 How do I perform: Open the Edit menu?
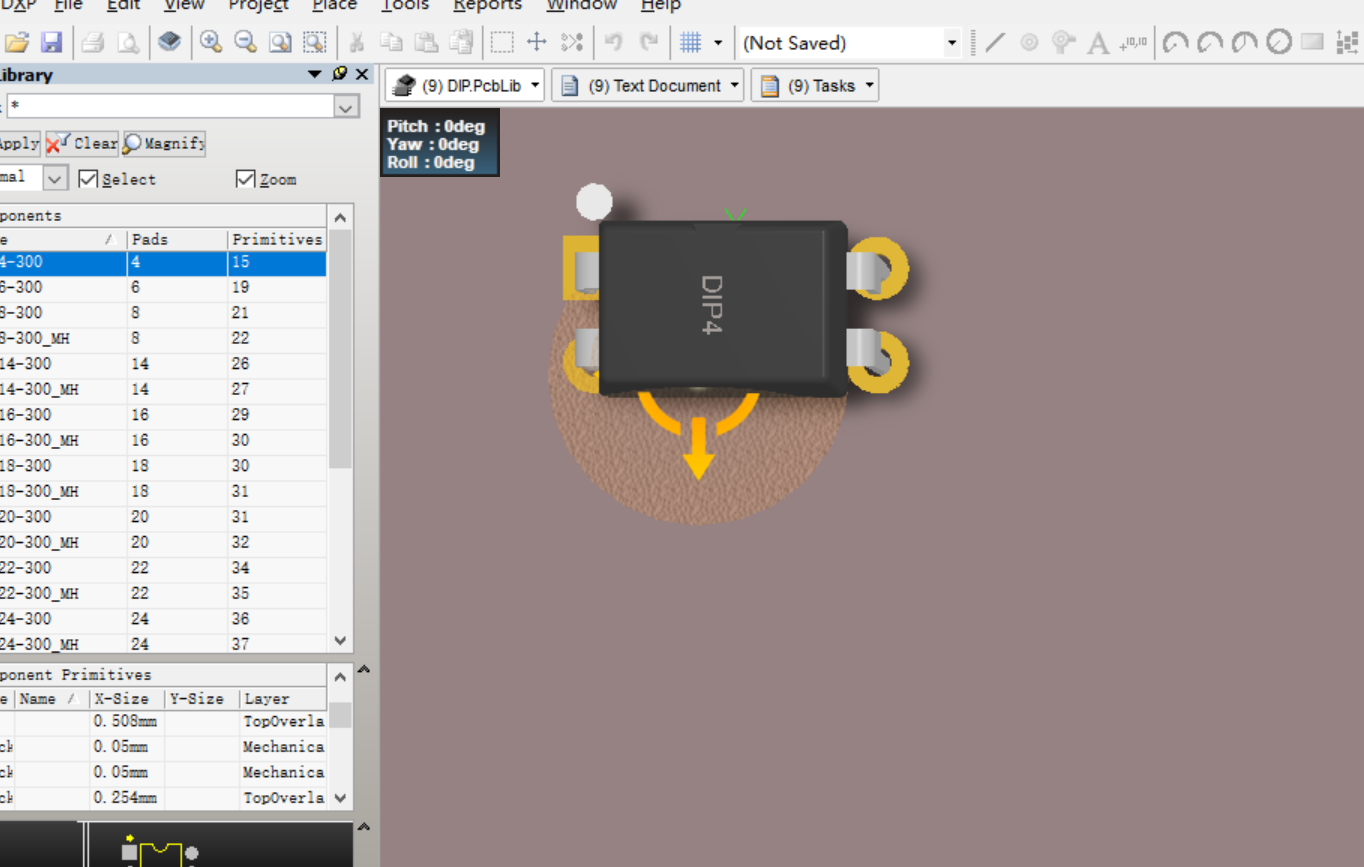[x=124, y=5]
